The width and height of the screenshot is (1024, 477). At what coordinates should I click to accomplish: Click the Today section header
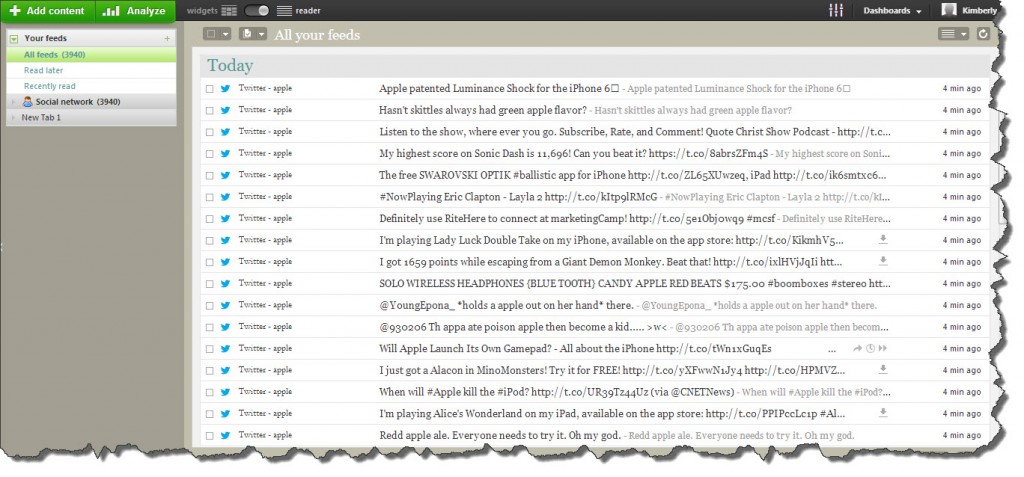tap(230, 65)
